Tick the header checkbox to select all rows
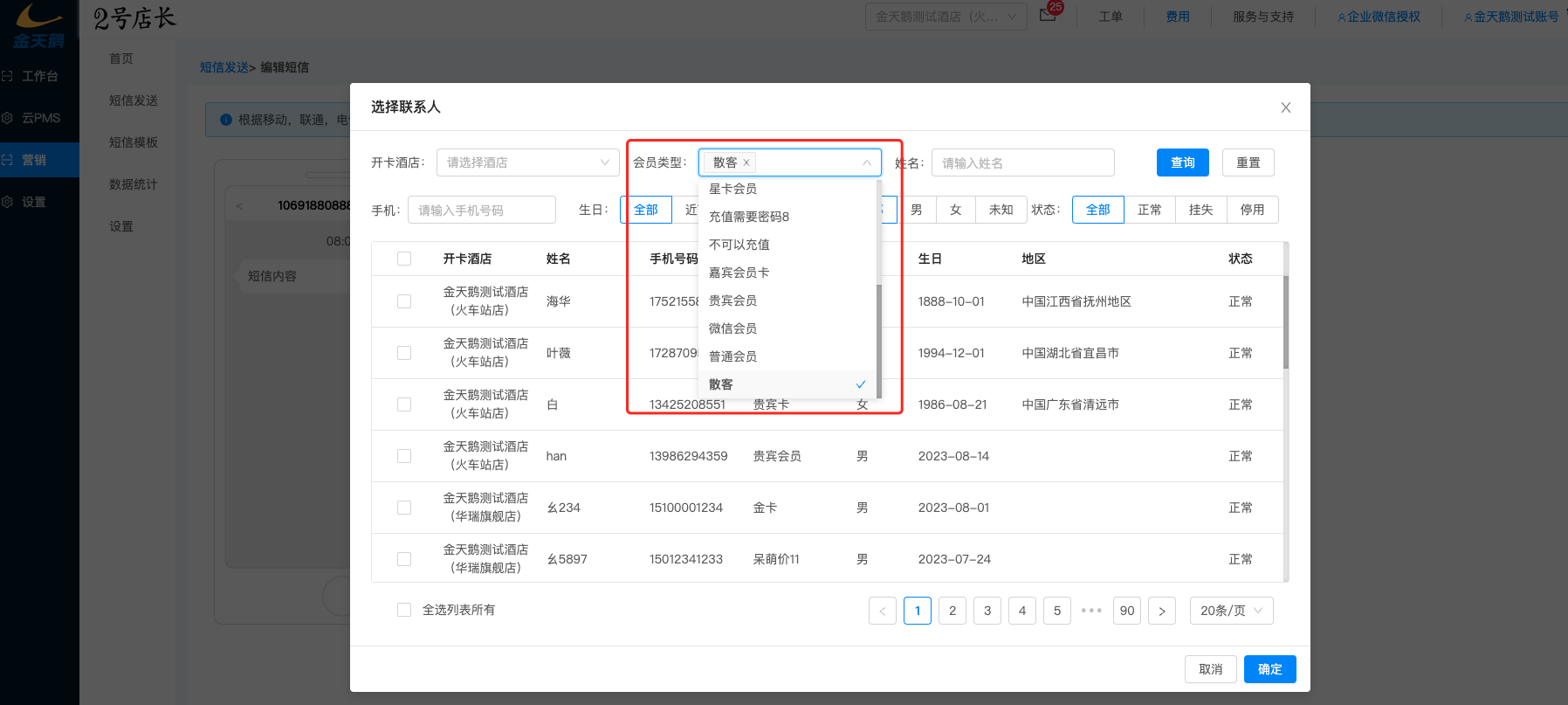 pyautogui.click(x=404, y=259)
